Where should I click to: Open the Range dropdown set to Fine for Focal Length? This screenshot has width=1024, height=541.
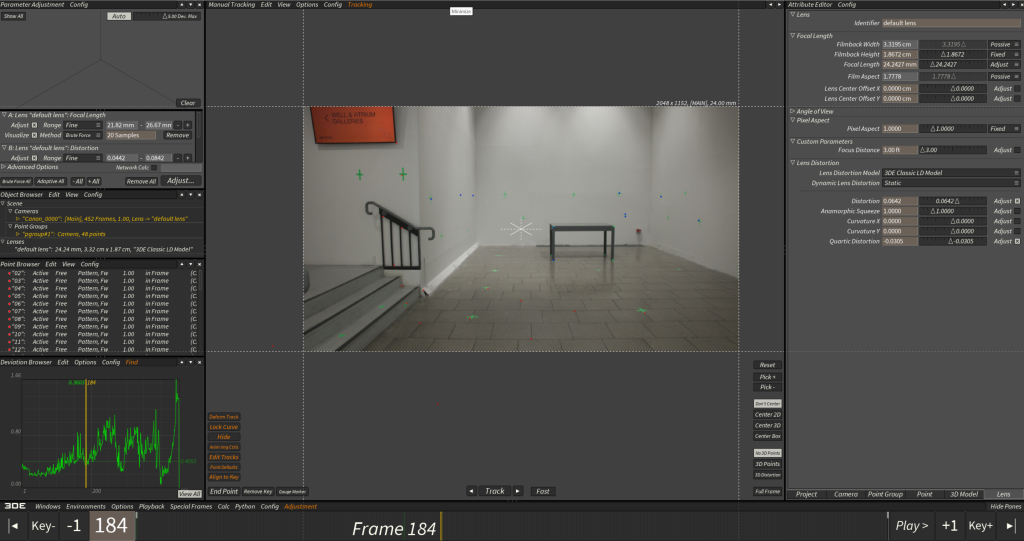(82, 125)
